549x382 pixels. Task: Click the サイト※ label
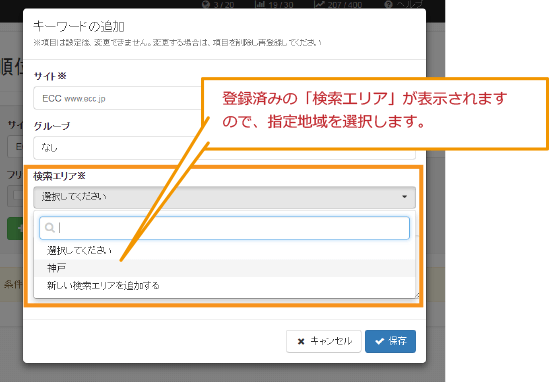50,76
